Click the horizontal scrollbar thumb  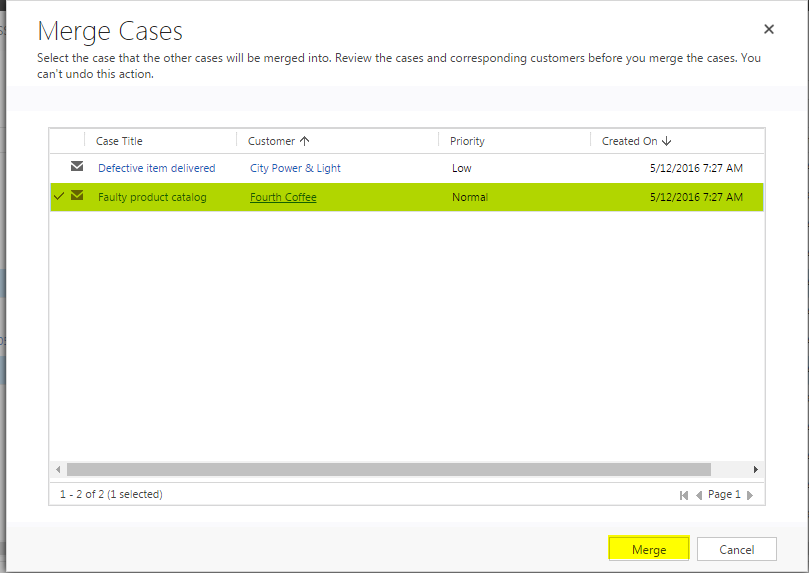[389, 469]
